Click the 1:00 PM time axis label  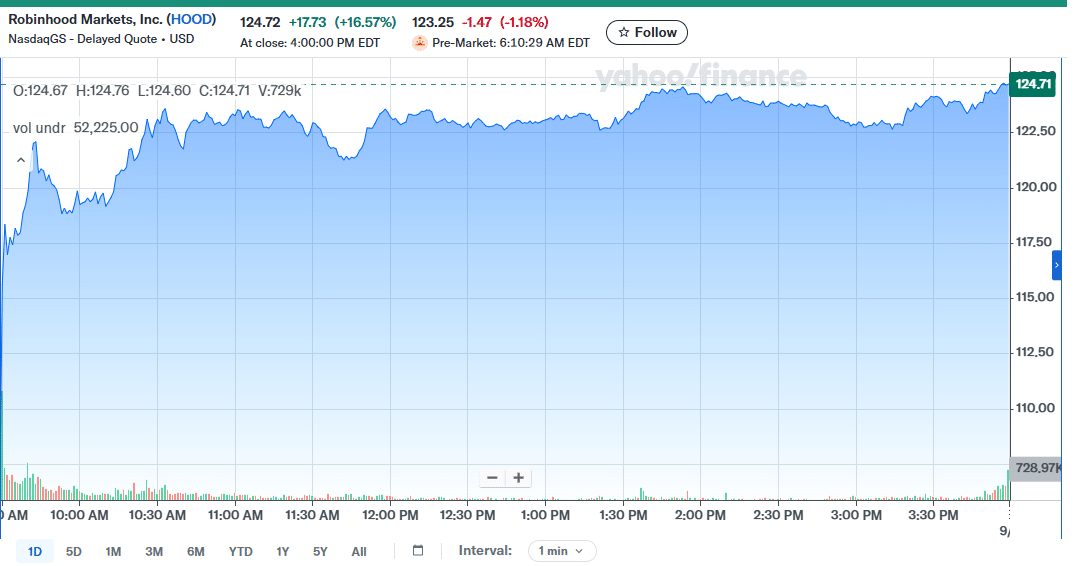coord(545,515)
